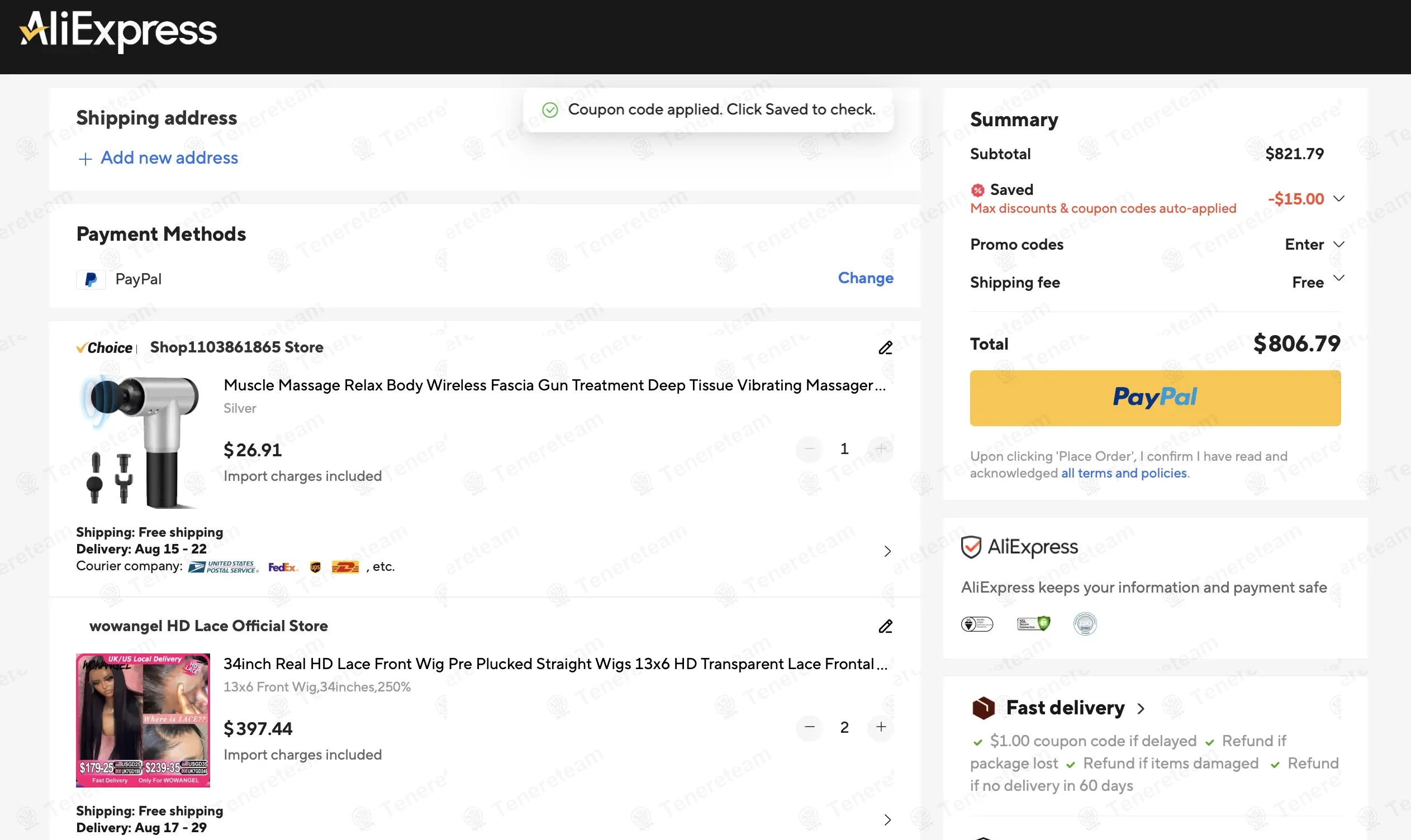Open the lace front wig product thumbnail
Viewport: 1411px width, 840px height.
142,720
